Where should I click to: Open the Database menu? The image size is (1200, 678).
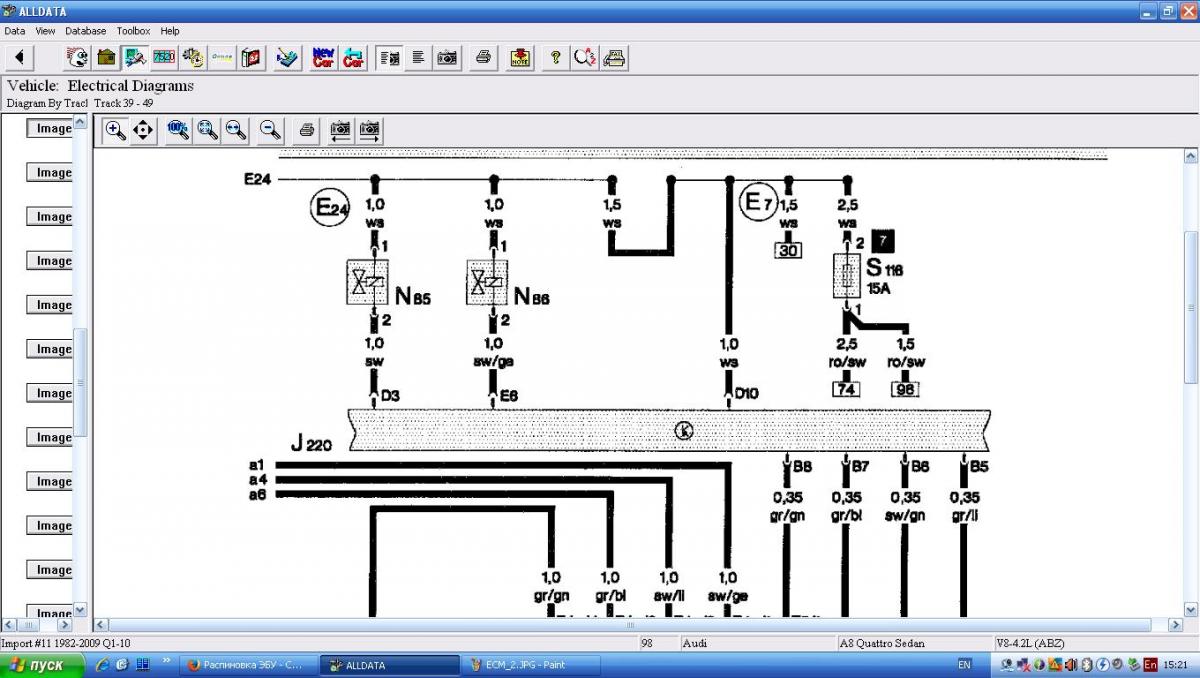[86, 31]
